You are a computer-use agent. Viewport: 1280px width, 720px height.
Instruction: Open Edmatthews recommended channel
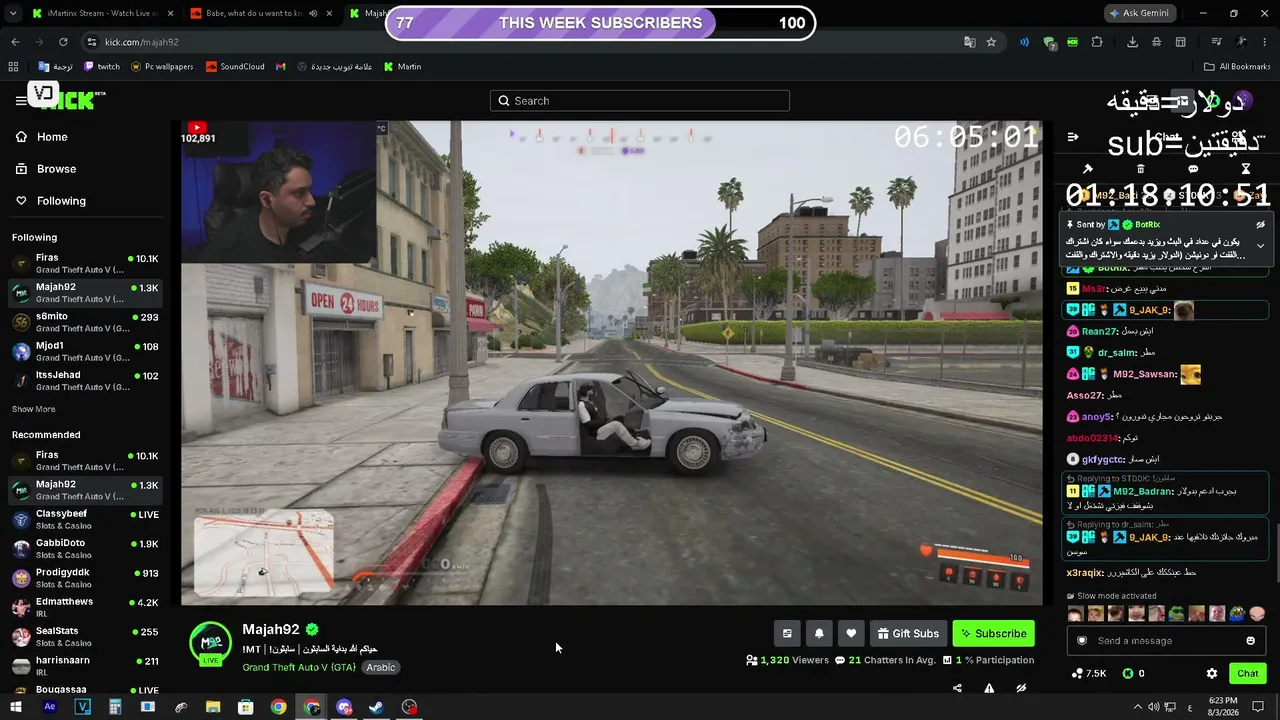(85, 608)
